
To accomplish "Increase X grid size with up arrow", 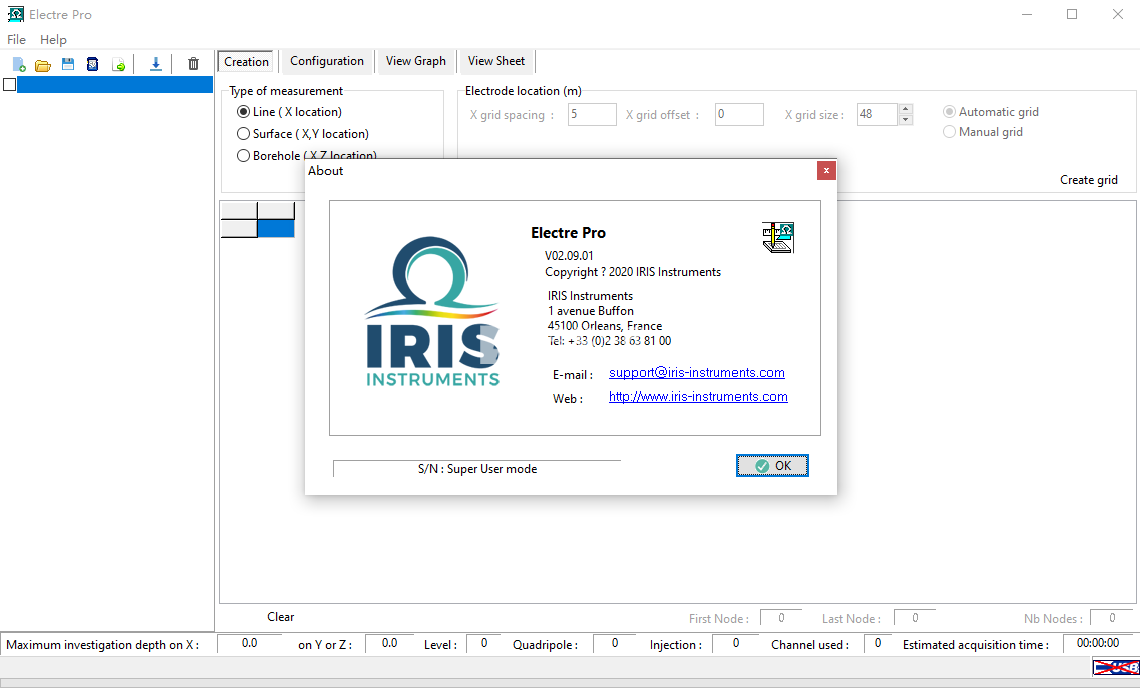I will click(905, 109).
